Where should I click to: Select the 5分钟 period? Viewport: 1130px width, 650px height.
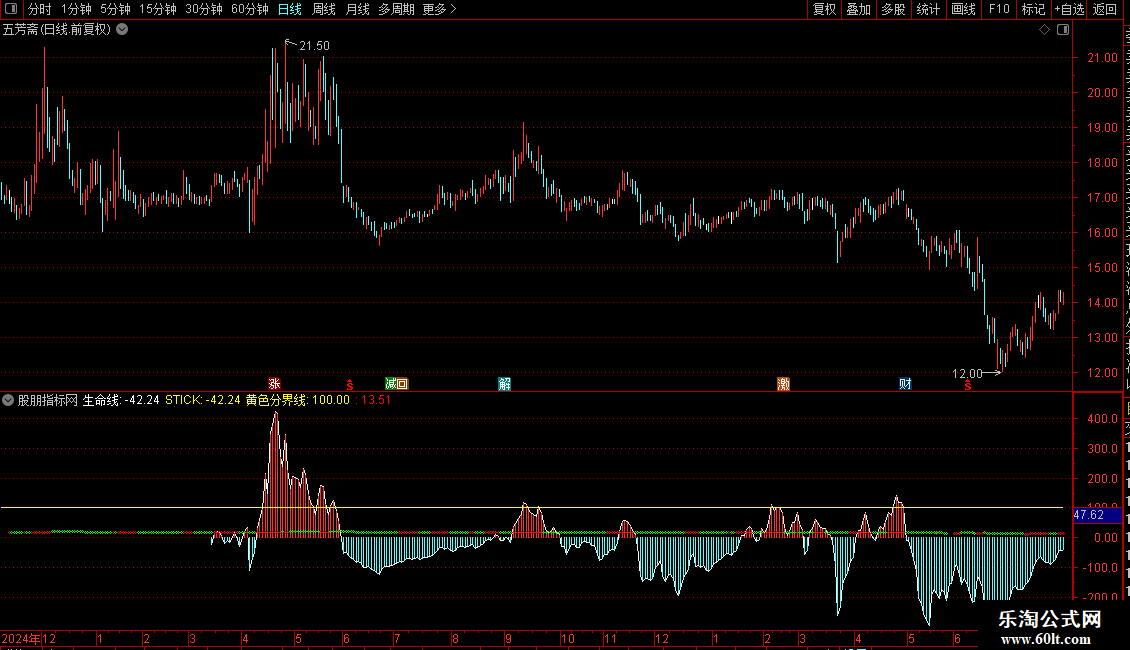pyautogui.click(x=115, y=9)
